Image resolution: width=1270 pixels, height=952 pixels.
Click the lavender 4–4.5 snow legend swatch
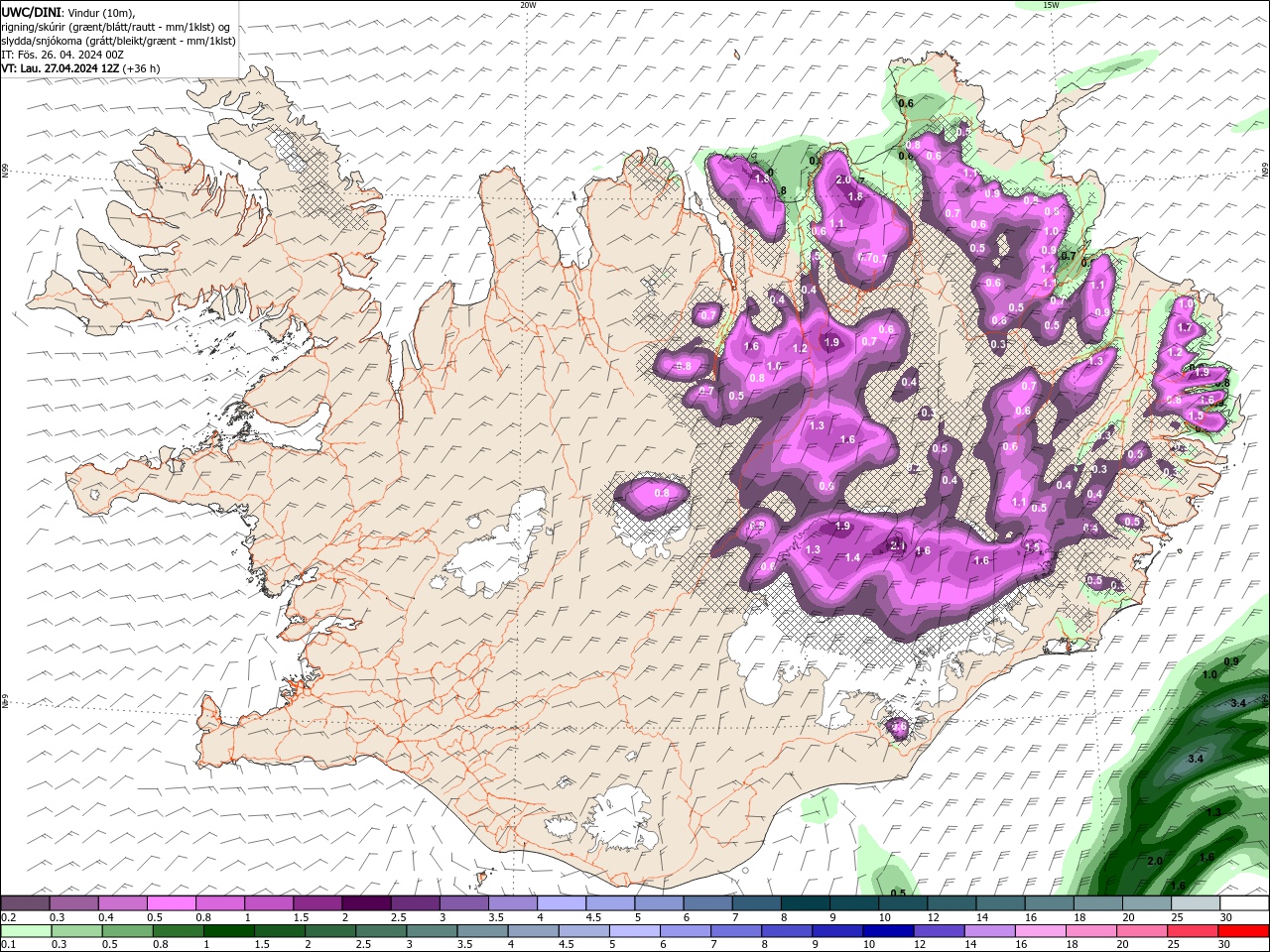click(x=561, y=903)
